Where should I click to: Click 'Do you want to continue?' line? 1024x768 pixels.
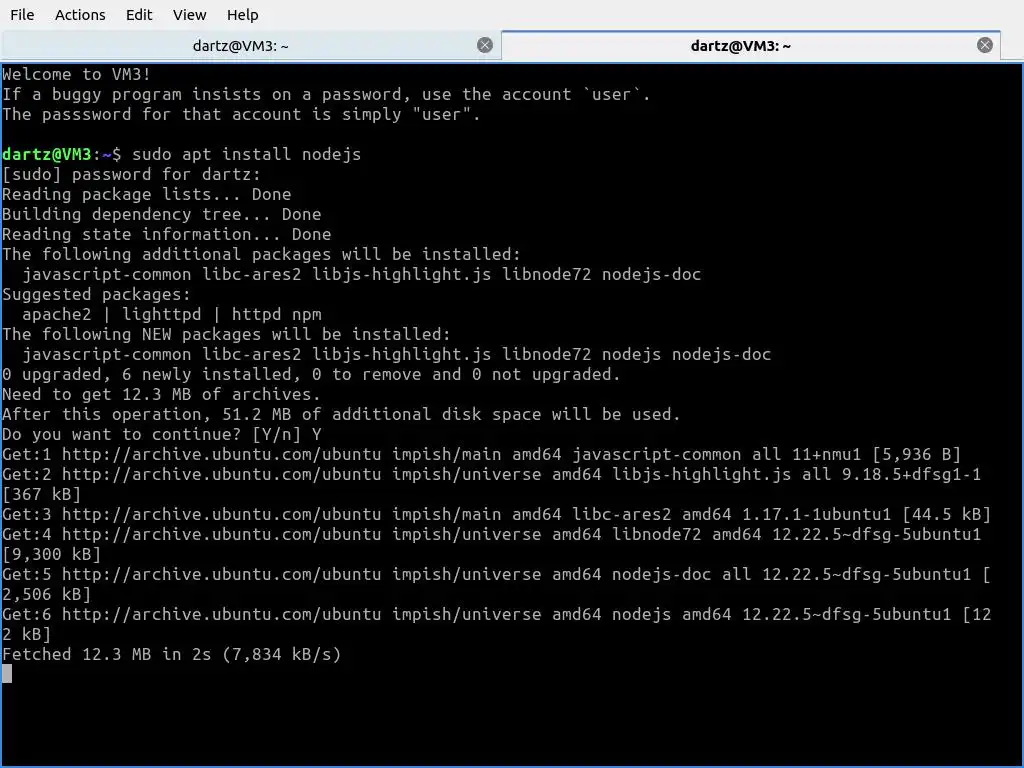coord(161,434)
